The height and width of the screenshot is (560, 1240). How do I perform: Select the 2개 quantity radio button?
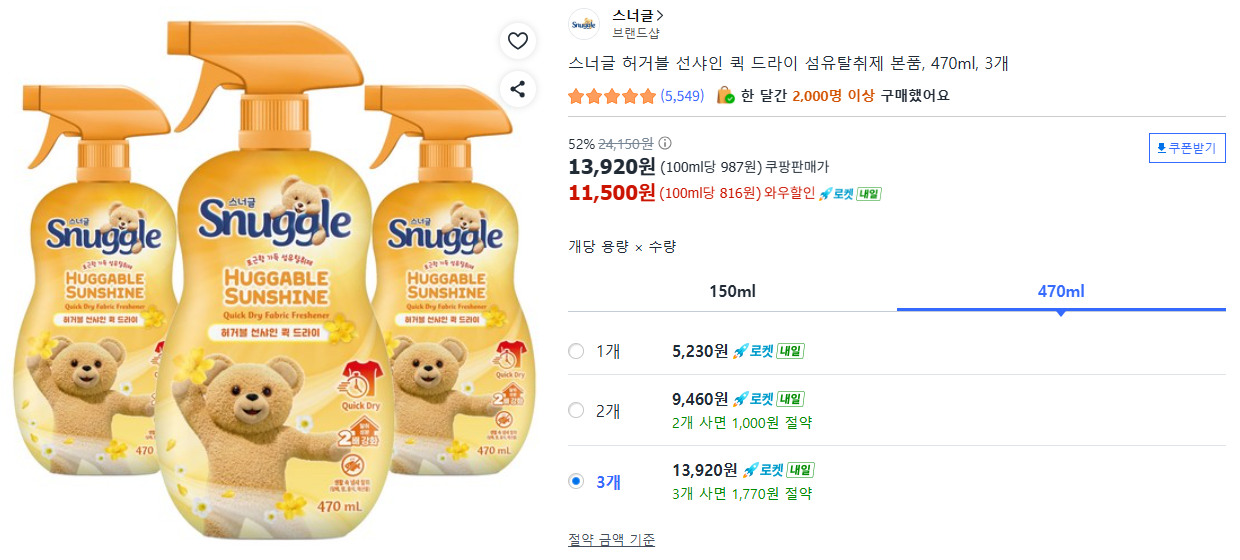pyautogui.click(x=576, y=410)
